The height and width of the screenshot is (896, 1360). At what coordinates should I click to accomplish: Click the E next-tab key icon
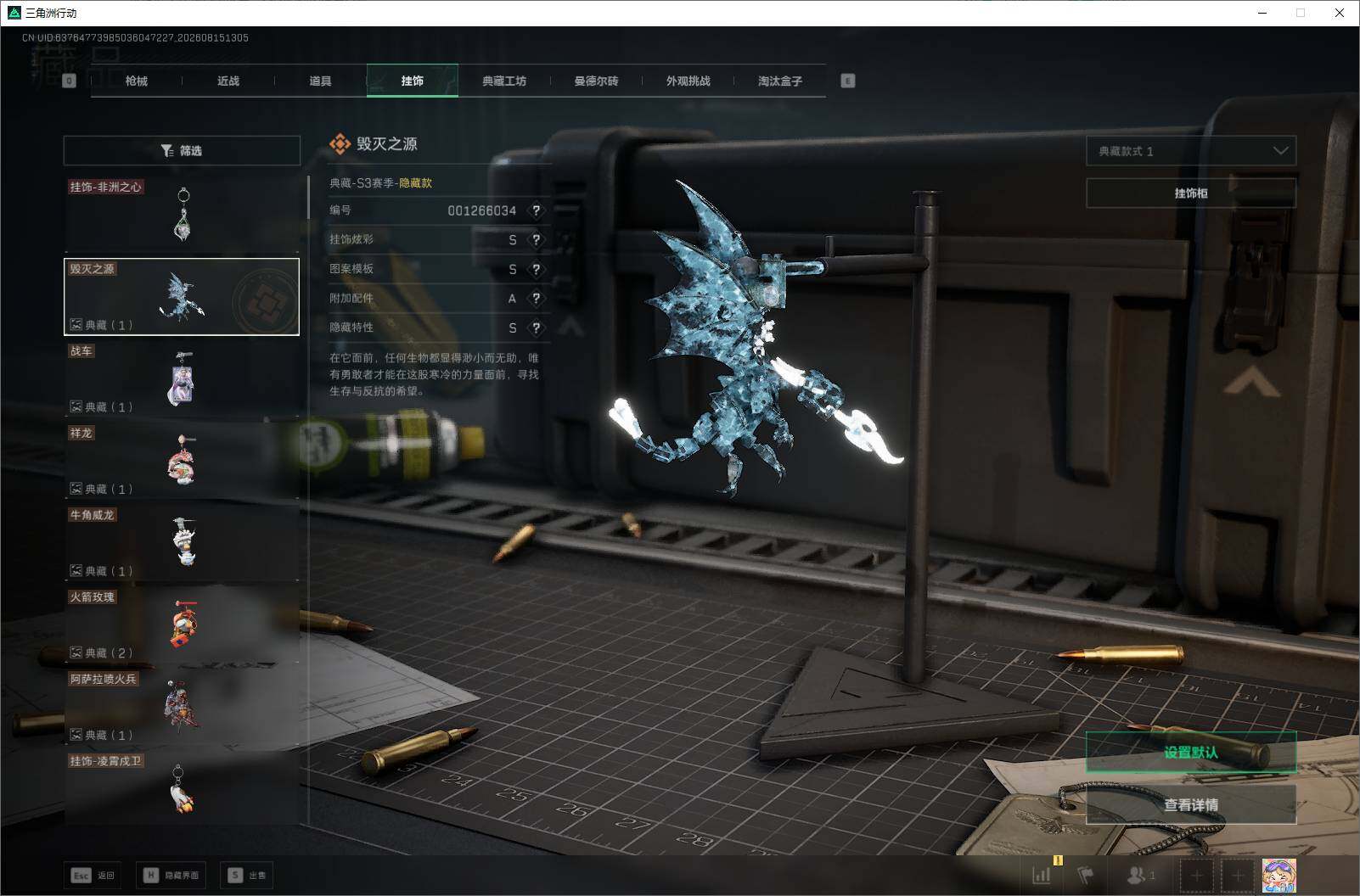point(847,81)
